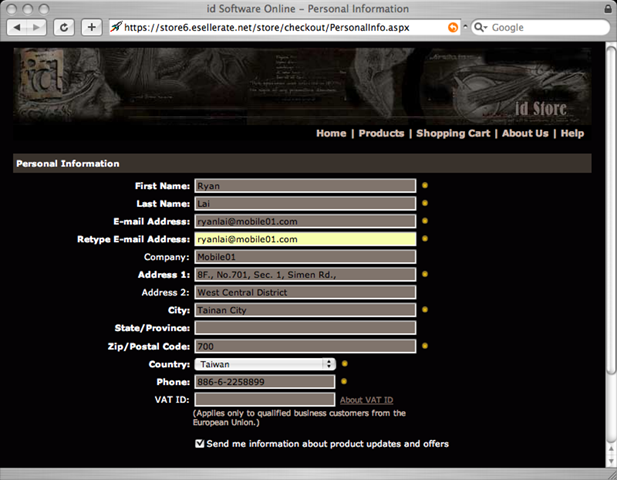Click the "Zip/Postal Code:" label
The width and height of the screenshot is (617, 480).
(x=149, y=346)
